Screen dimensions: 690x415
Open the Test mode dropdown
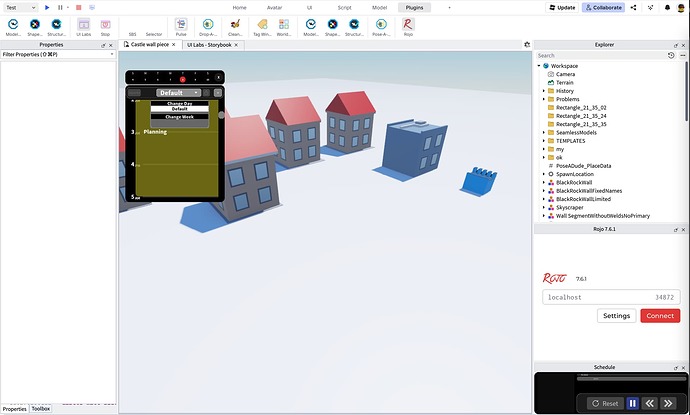[x=21, y=7]
